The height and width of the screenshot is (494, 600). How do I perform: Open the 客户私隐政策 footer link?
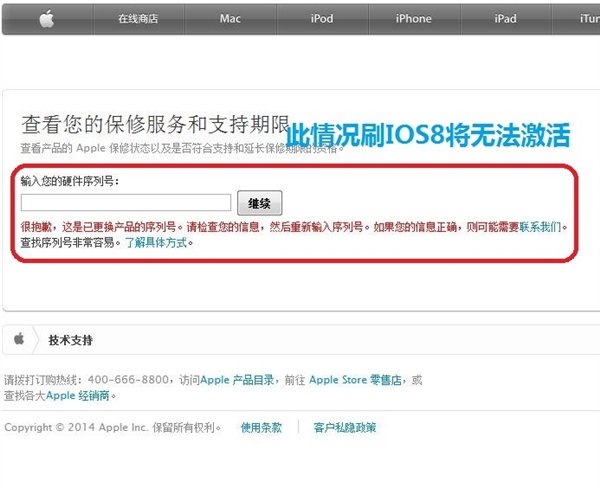coord(345,427)
